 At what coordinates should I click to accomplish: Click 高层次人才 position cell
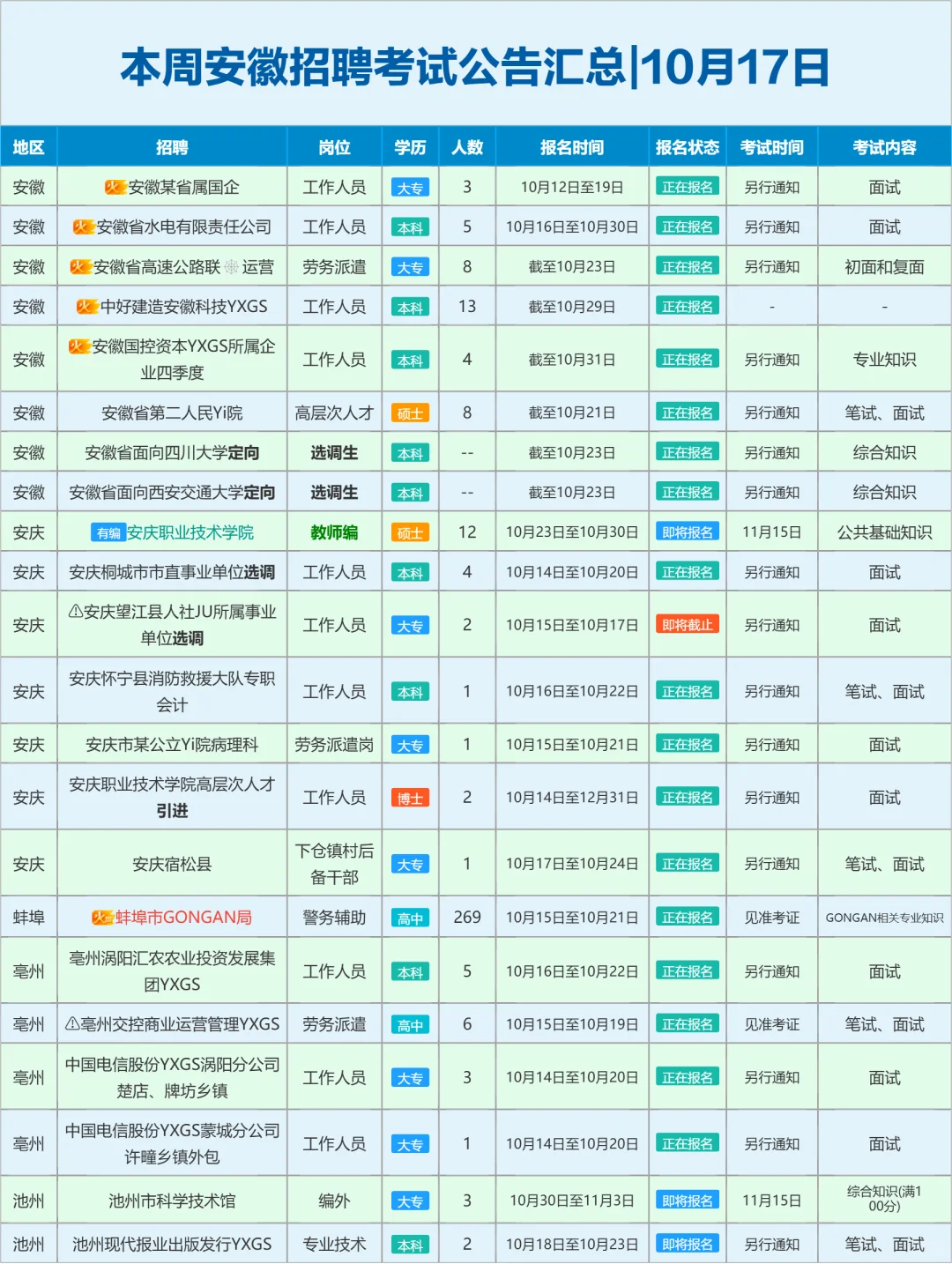tap(334, 413)
